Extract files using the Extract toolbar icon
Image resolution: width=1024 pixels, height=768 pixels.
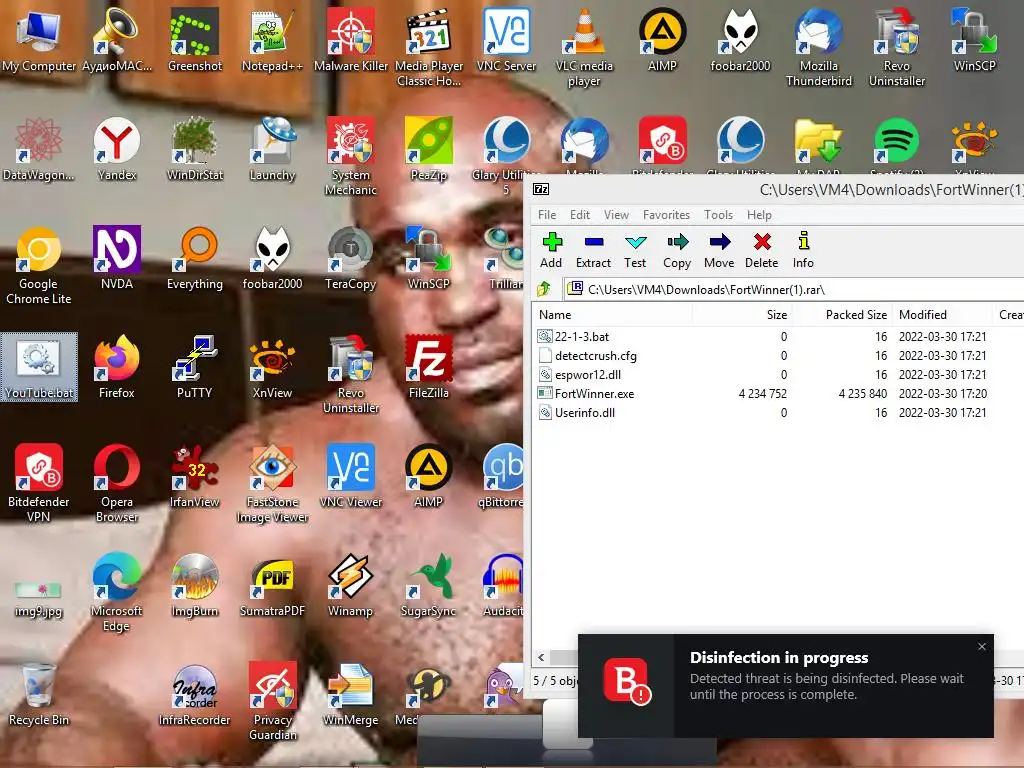click(593, 251)
